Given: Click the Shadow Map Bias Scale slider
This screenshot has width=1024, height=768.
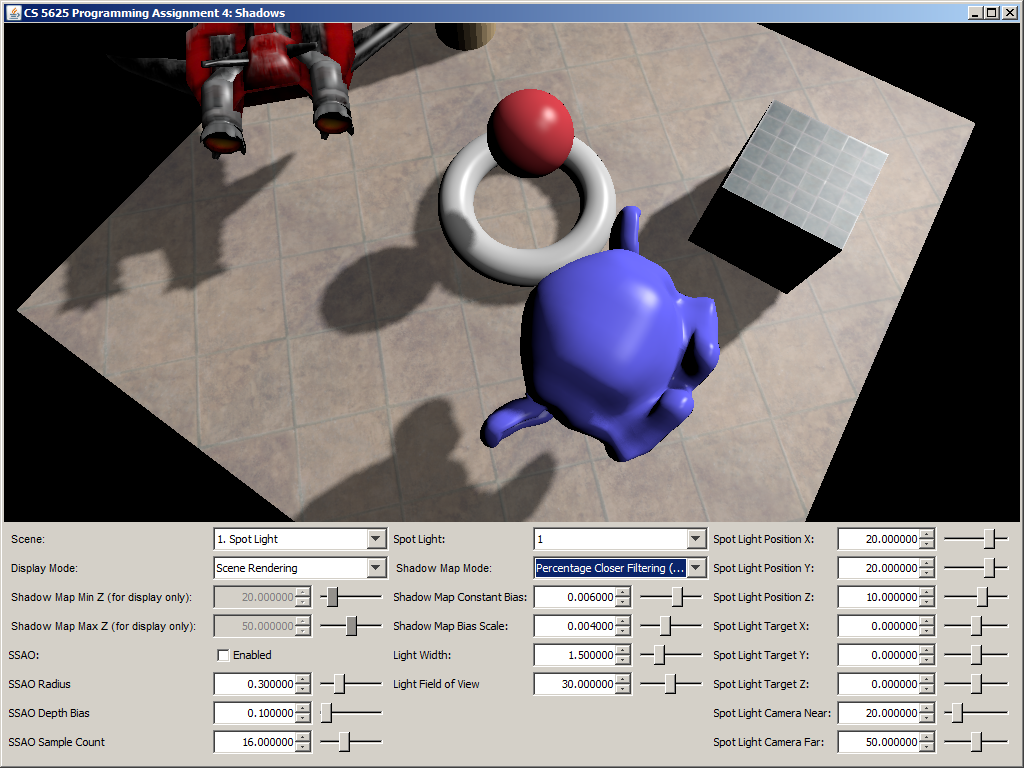Looking at the screenshot, I should (670, 626).
